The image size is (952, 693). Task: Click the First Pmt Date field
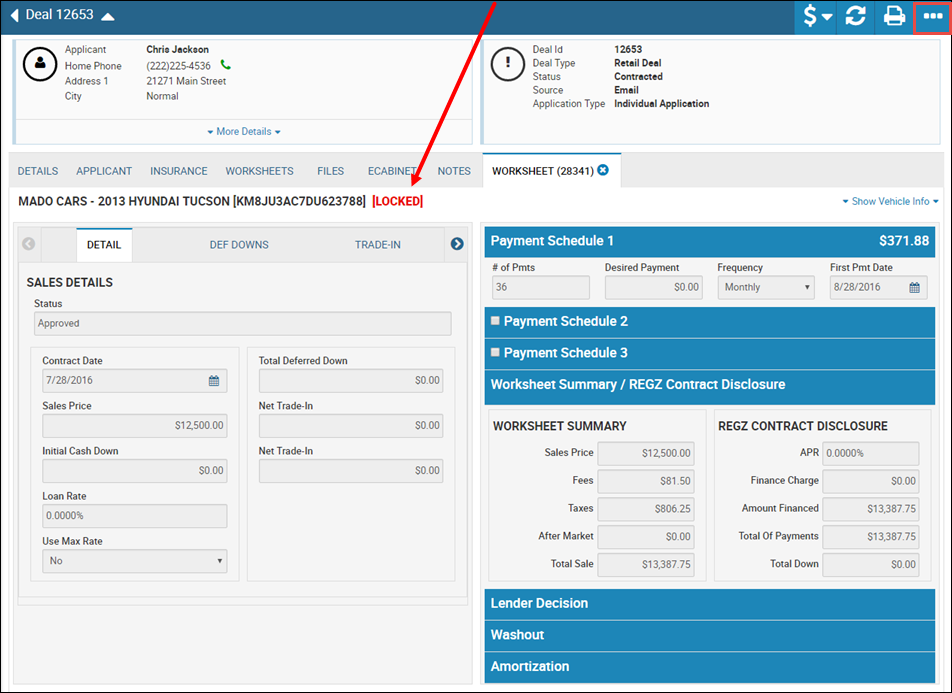[x=879, y=287]
